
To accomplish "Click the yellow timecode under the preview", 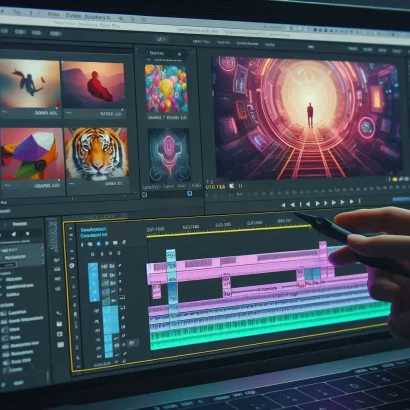I will point(215,187).
